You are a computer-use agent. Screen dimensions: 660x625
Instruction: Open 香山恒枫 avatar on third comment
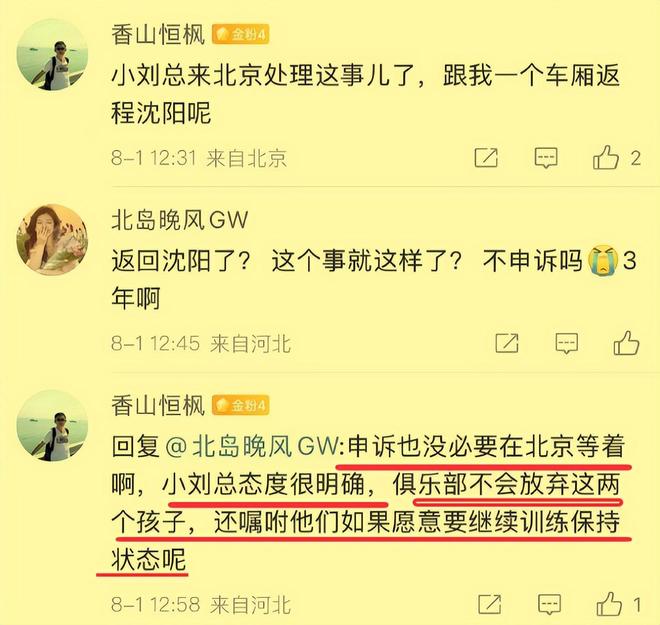point(52,426)
